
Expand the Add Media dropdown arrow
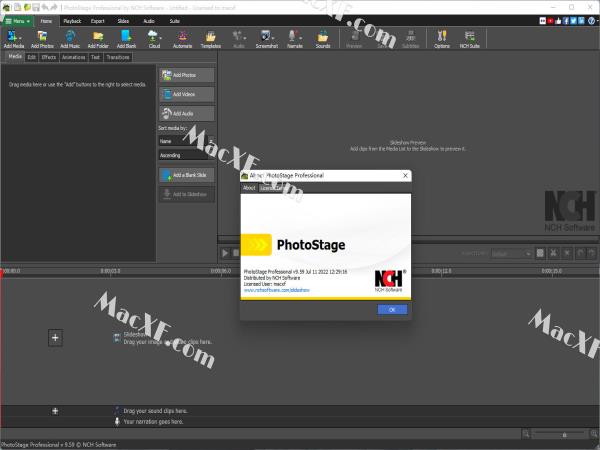point(21,38)
